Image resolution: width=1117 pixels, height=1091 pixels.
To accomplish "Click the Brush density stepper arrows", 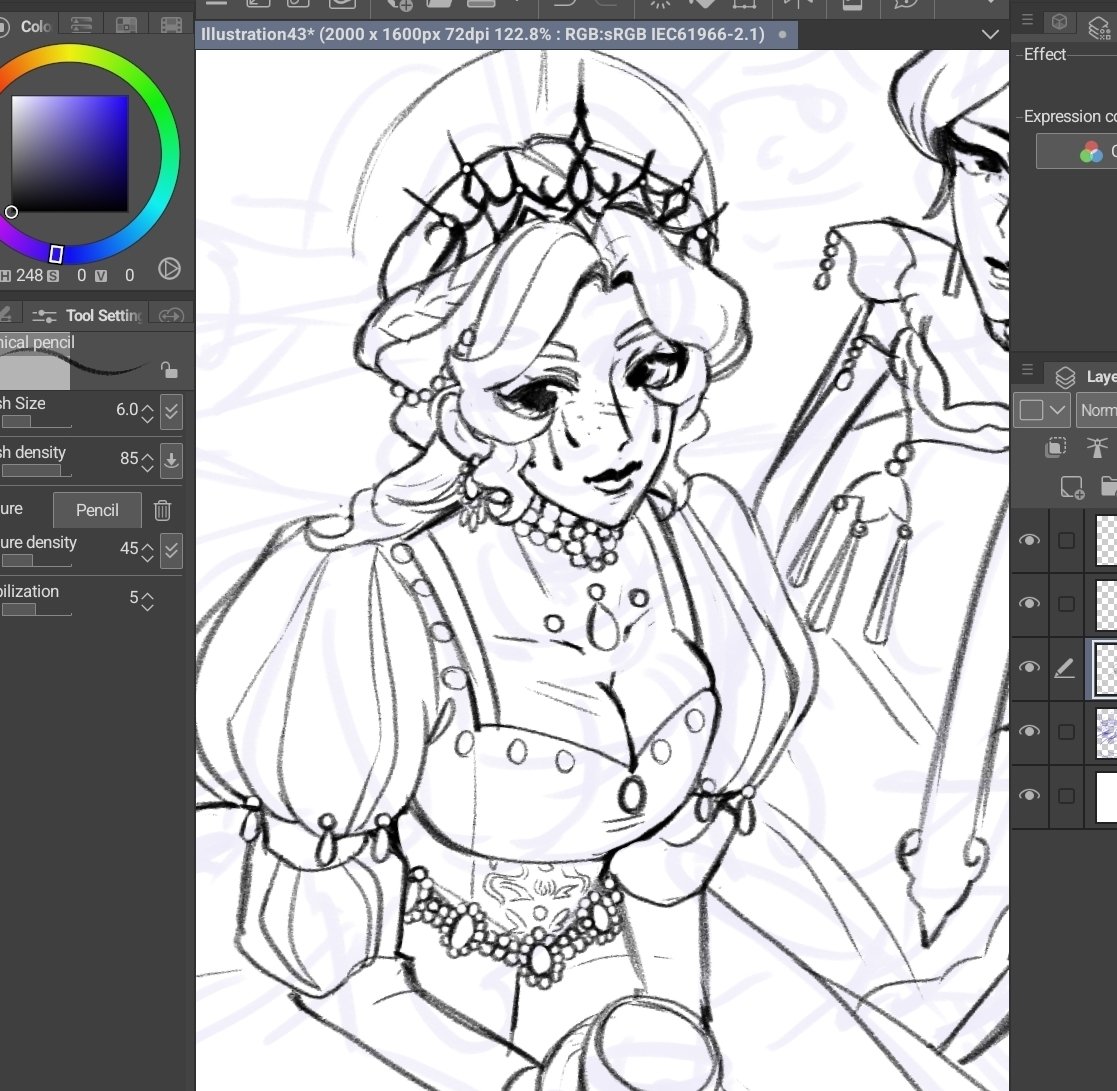I will click(147, 462).
